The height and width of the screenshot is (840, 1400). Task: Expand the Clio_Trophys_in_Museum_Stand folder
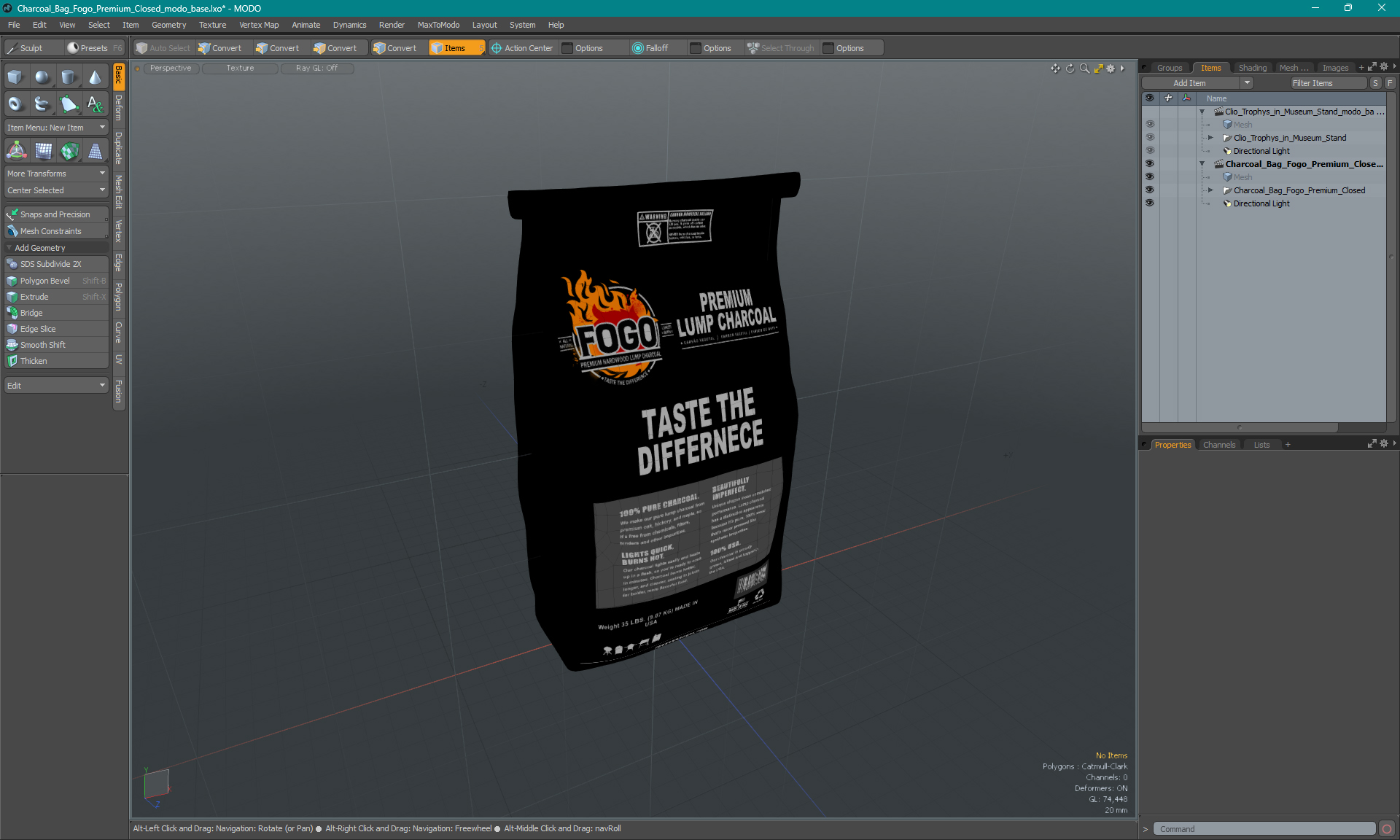click(x=1211, y=138)
